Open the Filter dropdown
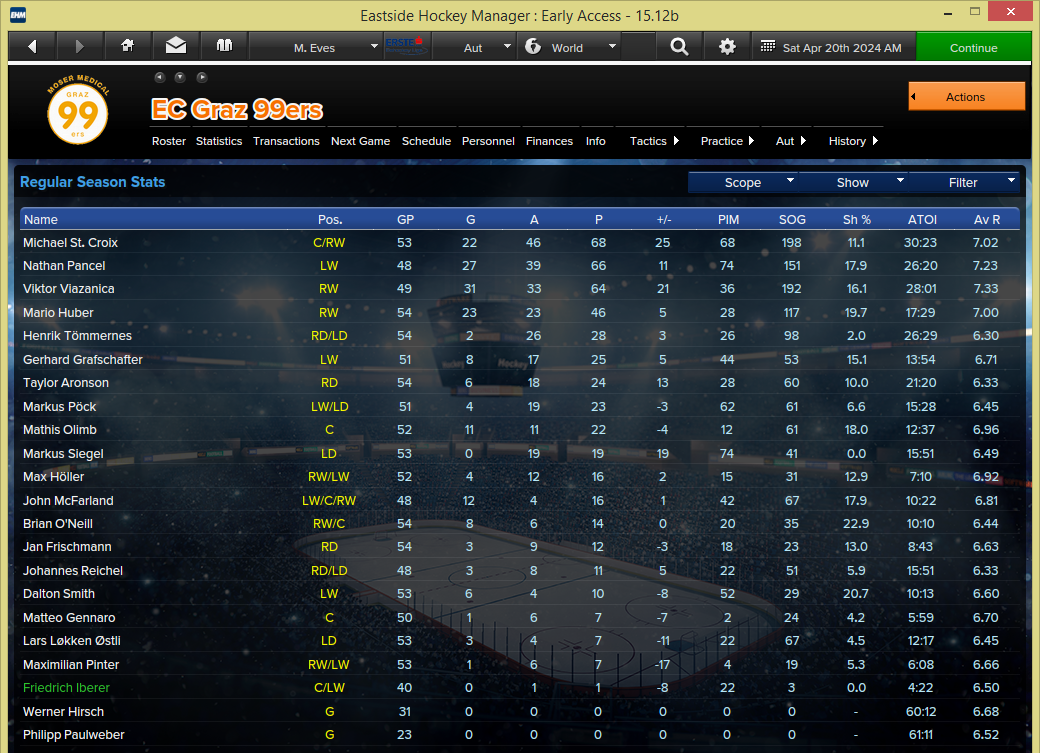 963,182
